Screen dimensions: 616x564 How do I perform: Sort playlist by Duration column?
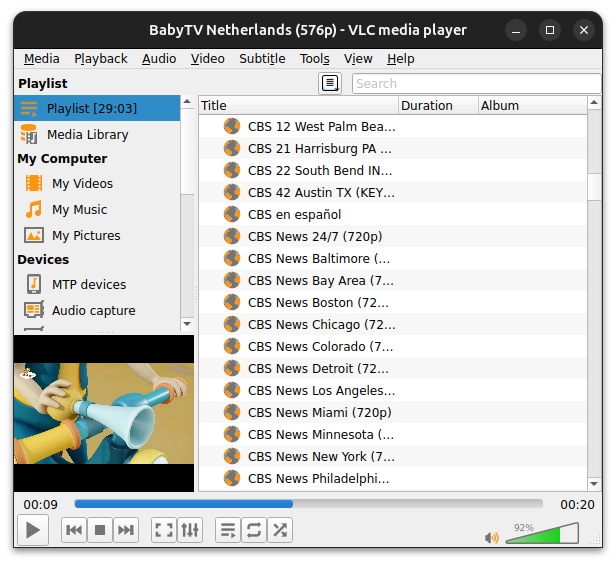[438, 105]
